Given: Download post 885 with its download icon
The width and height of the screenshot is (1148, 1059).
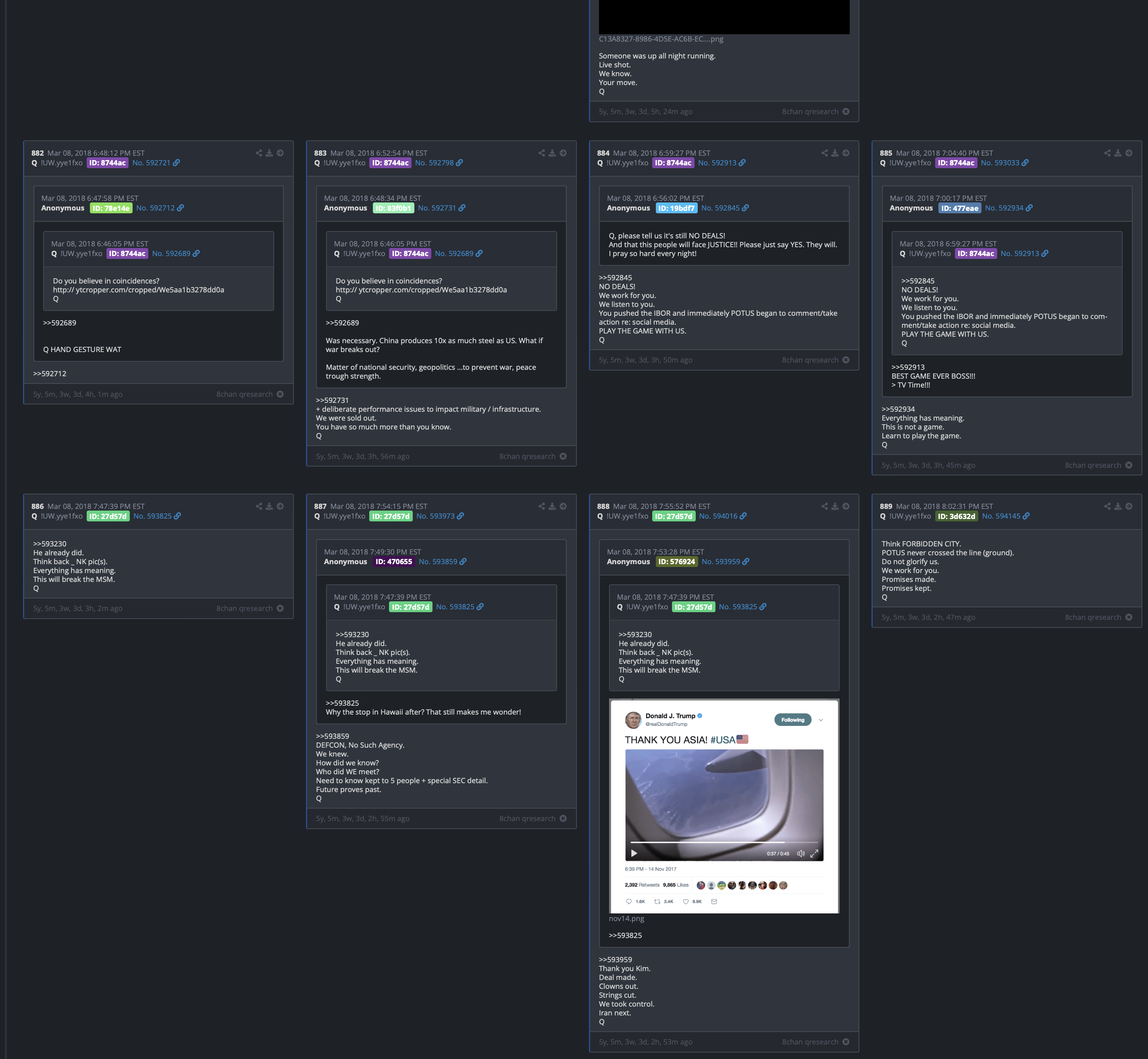Looking at the screenshot, I should coord(1118,153).
